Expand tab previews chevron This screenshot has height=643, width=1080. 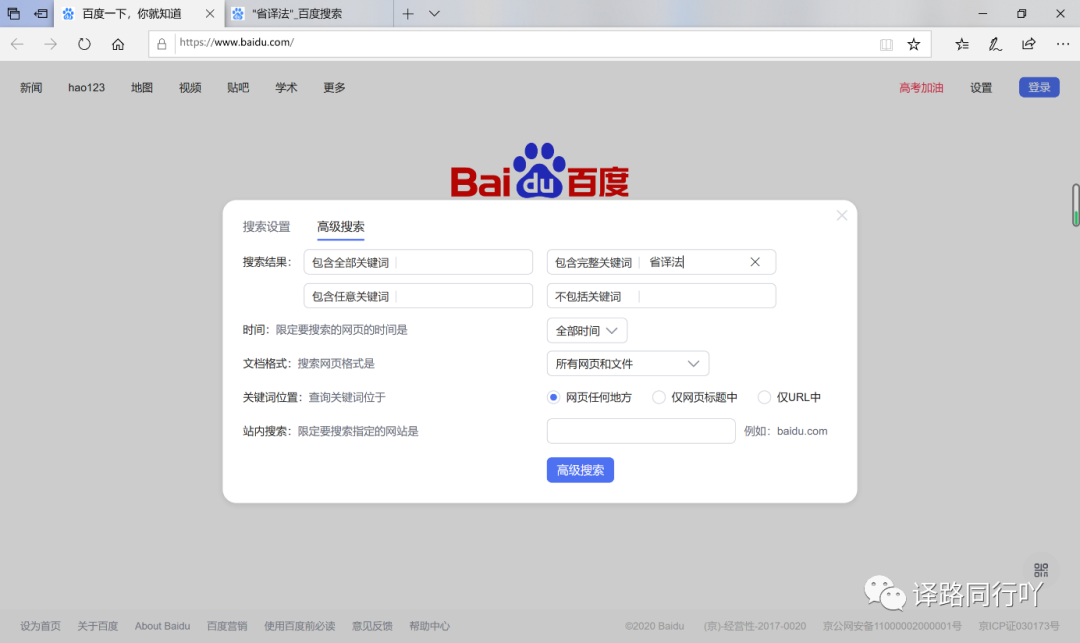click(434, 14)
